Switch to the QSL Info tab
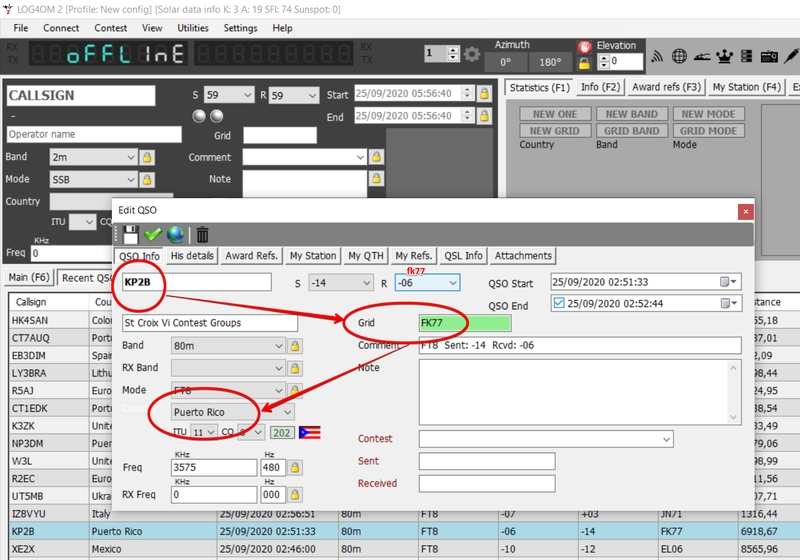 click(x=463, y=256)
